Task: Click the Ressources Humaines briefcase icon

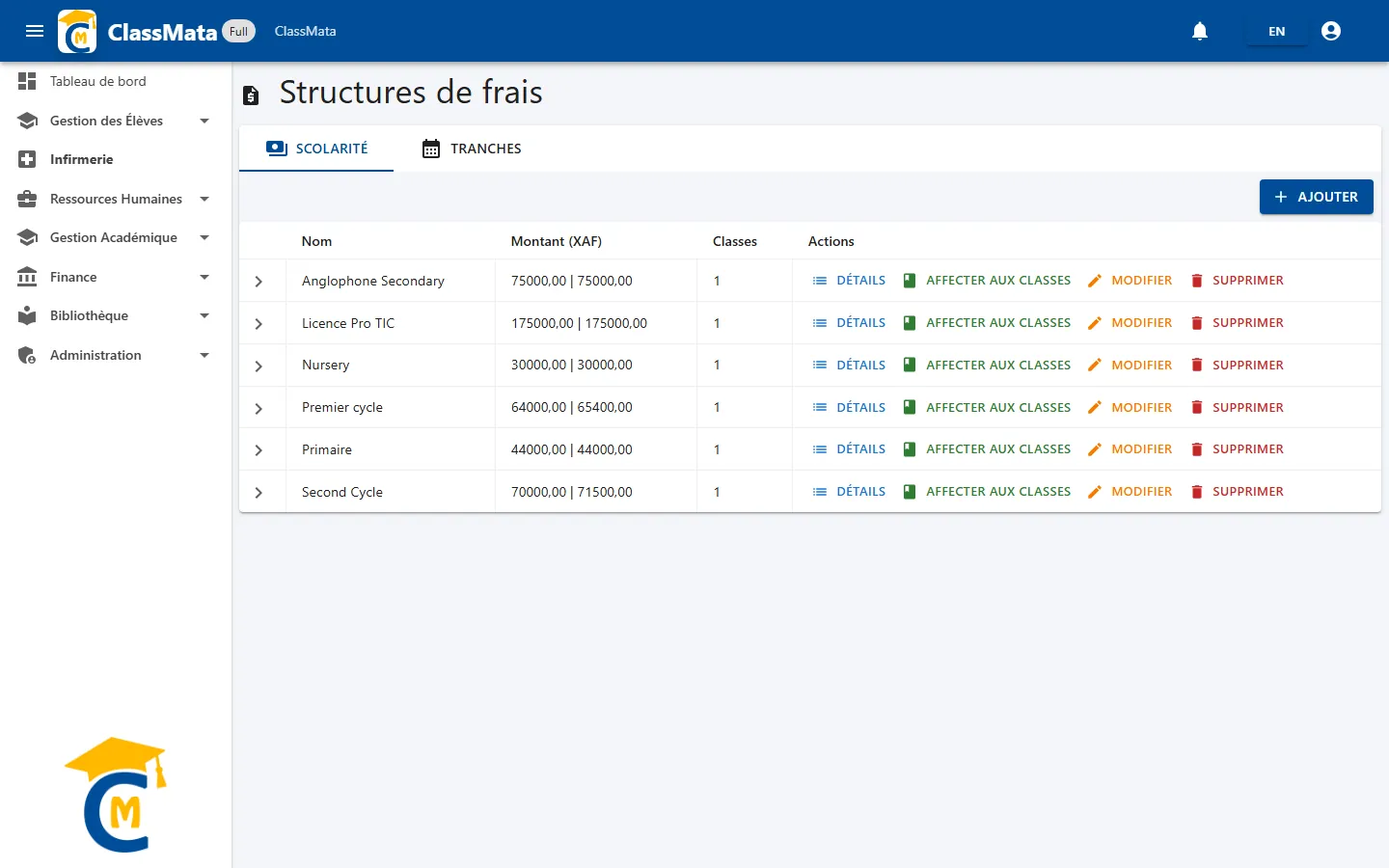Action: pos(27,199)
